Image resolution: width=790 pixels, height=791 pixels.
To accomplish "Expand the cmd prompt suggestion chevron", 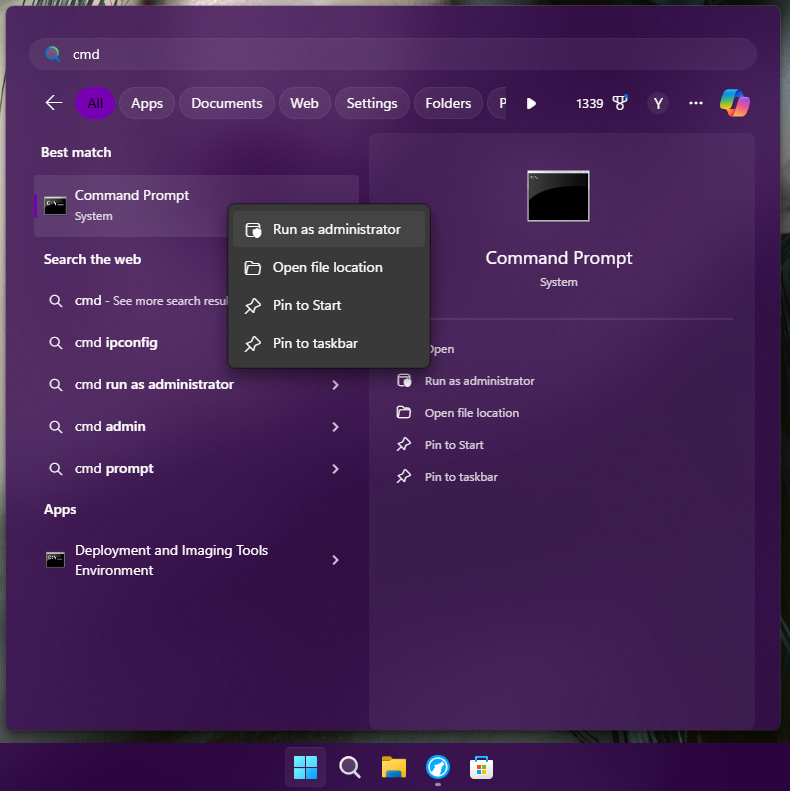I will point(335,469).
